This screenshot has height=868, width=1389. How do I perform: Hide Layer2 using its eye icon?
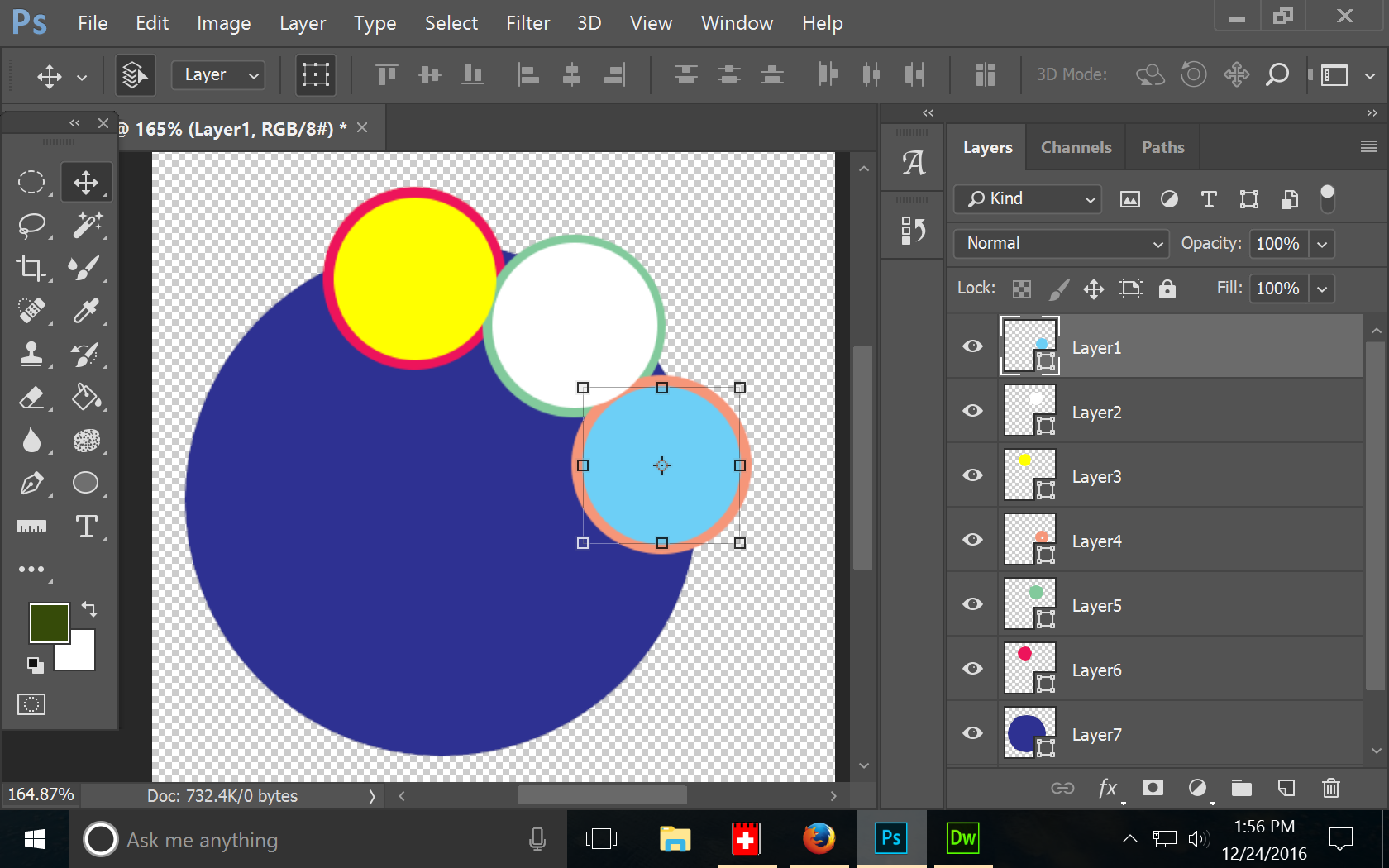[x=973, y=411]
